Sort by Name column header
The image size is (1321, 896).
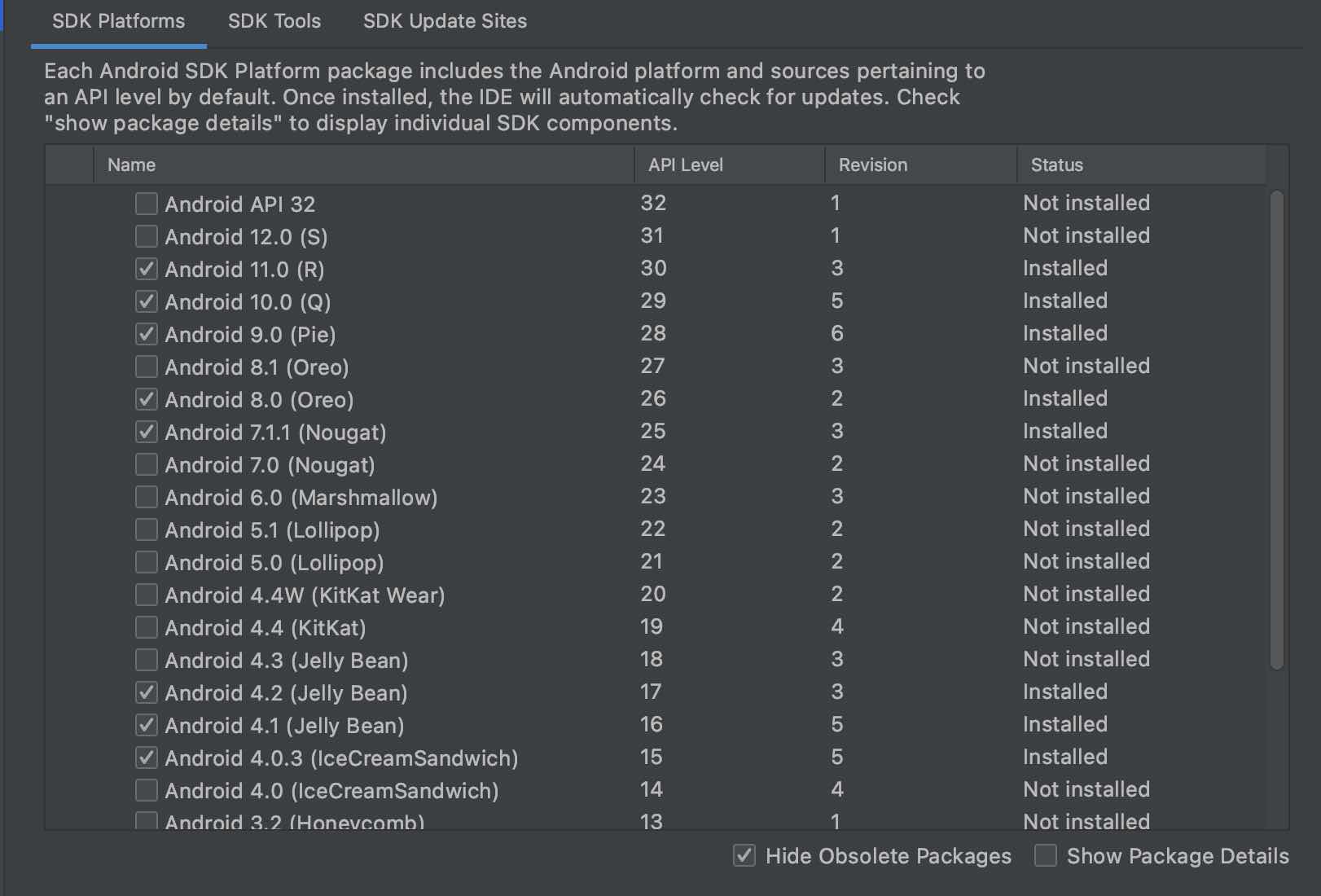pos(132,165)
